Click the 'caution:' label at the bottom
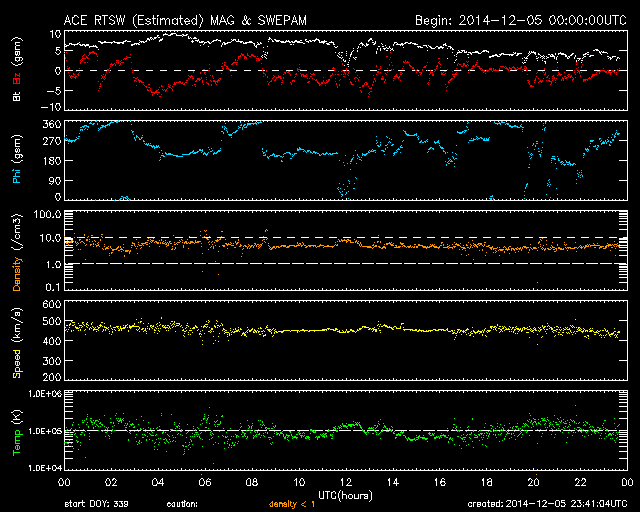The image size is (640, 512). point(183,505)
